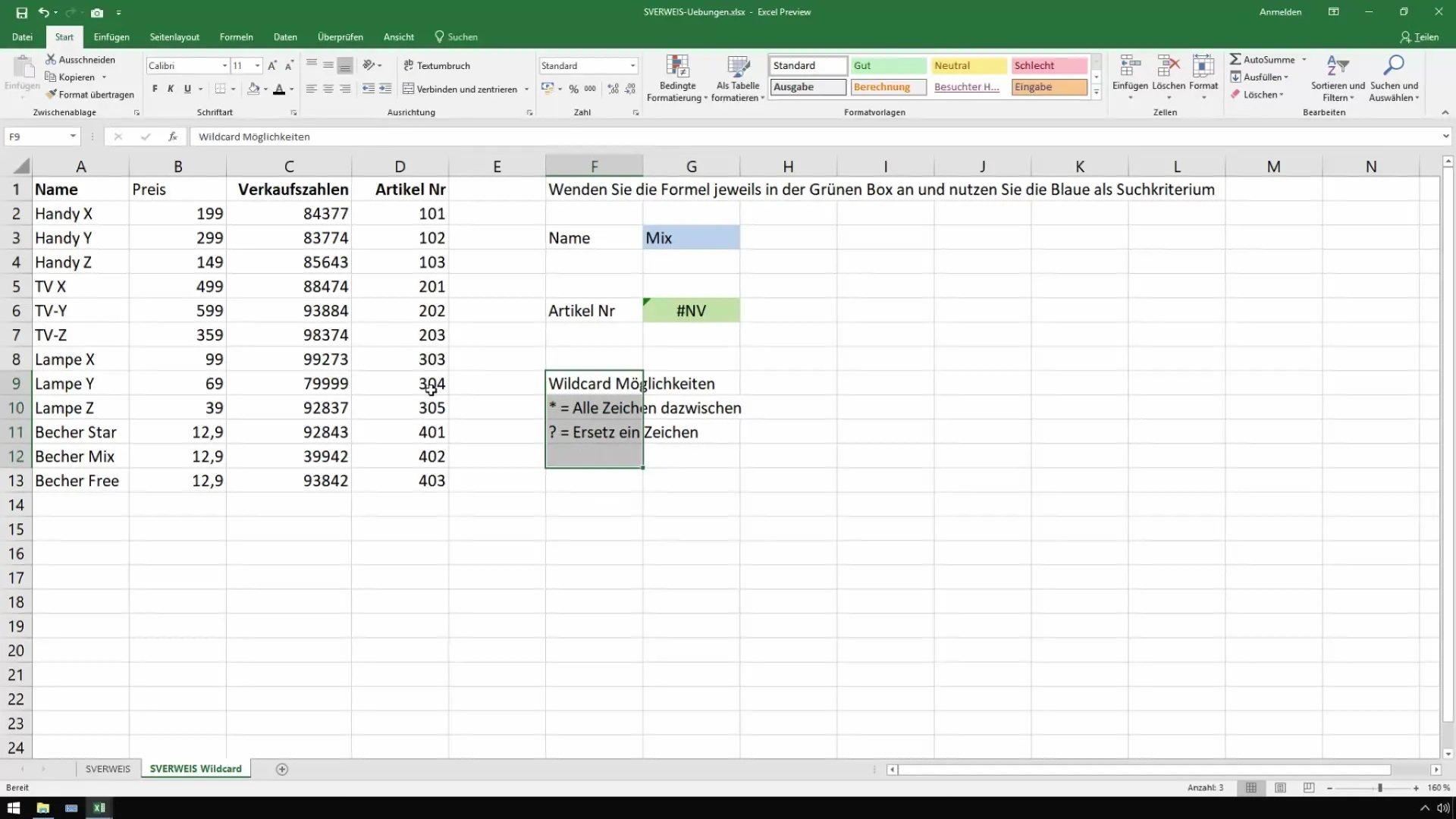Image resolution: width=1456 pixels, height=819 pixels.
Task: Click the Teilen share button
Action: (x=1420, y=36)
